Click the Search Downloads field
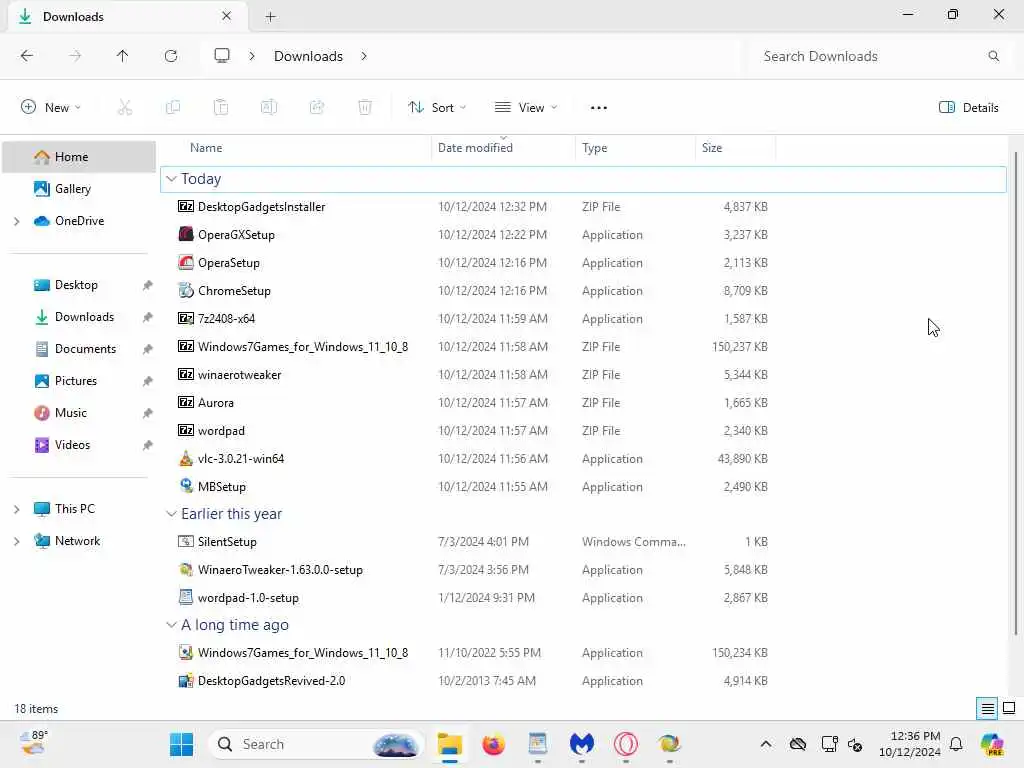The width and height of the screenshot is (1024, 768). coord(878,56)
